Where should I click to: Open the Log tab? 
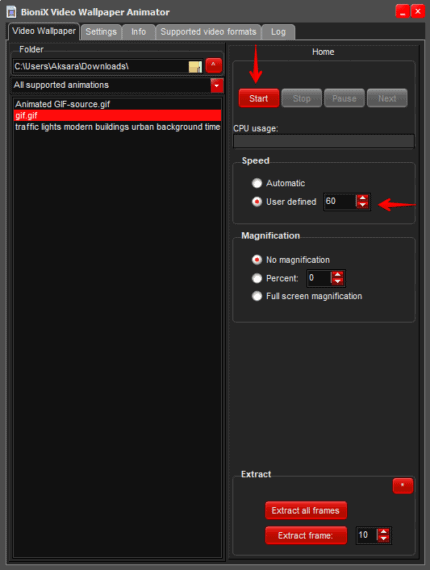[x=278, y=32]
